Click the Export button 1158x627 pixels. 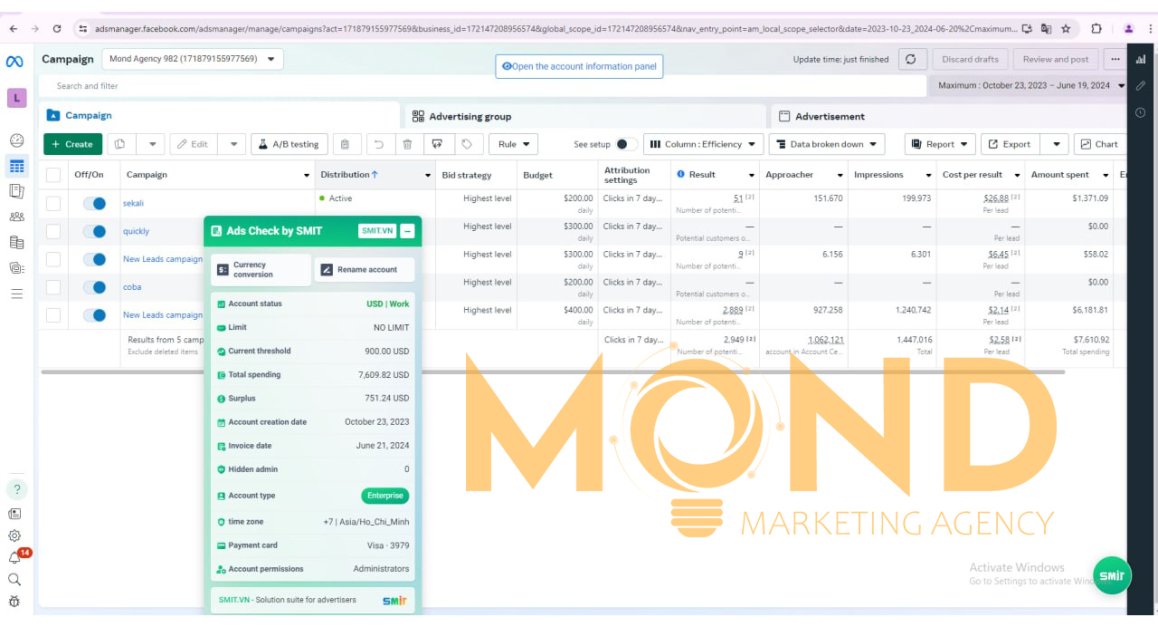pyautogui.click(x=1010, y=144)
